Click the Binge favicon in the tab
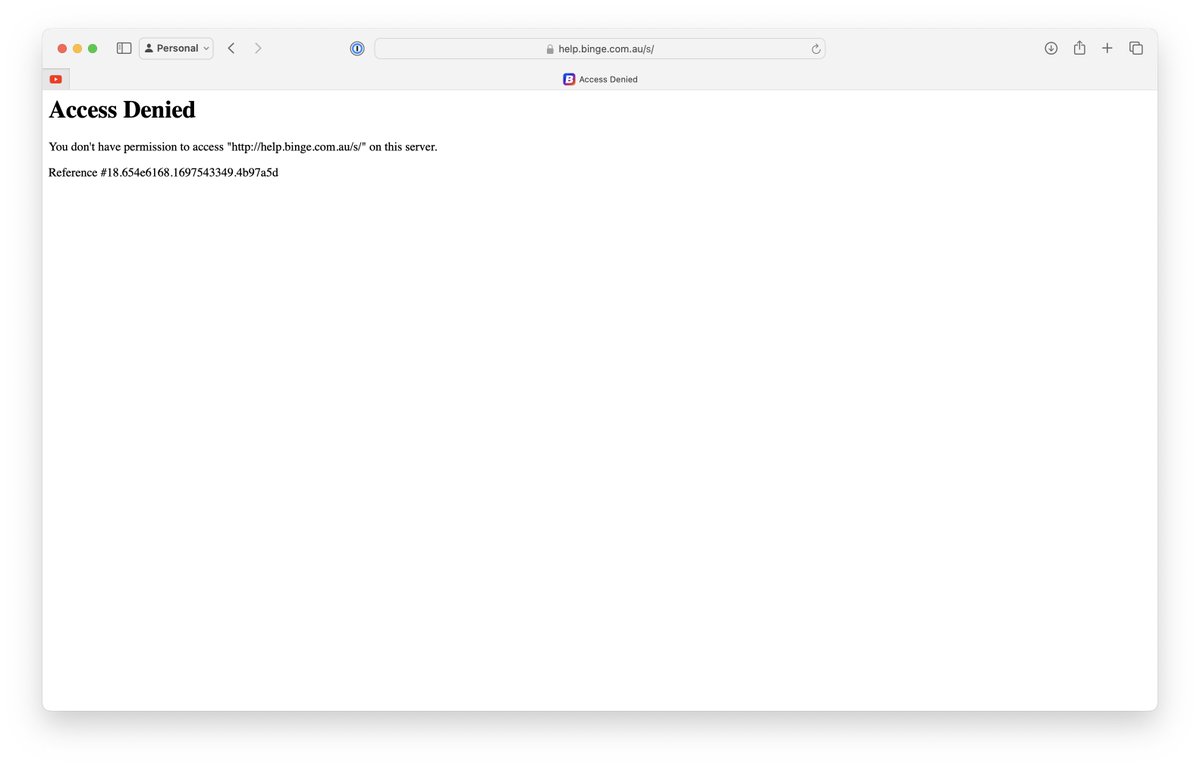Image resolution: width=1200 pixels, height=767 pixels. point(569,79)
